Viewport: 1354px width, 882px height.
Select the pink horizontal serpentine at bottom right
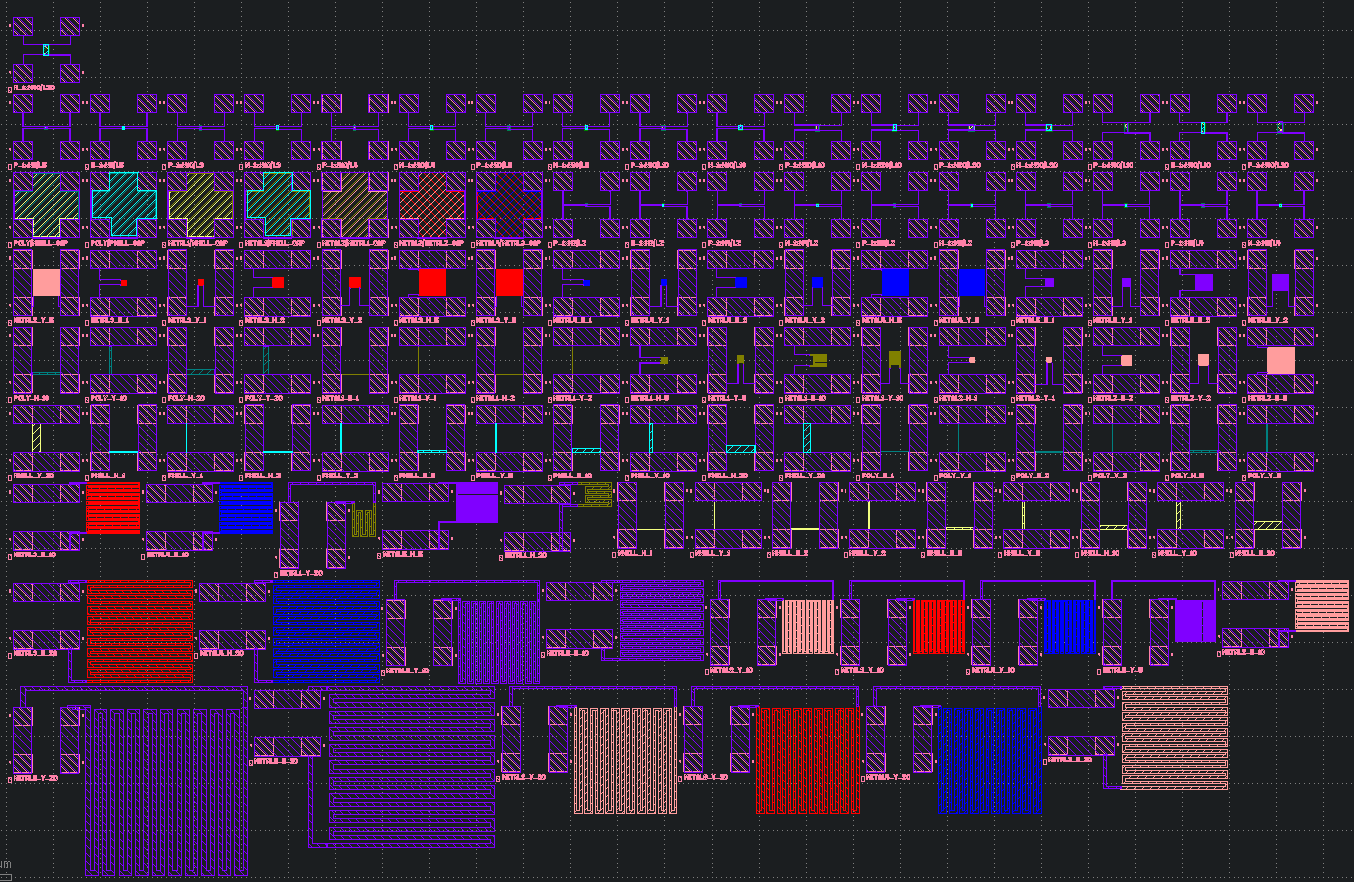coord(1174,738)
